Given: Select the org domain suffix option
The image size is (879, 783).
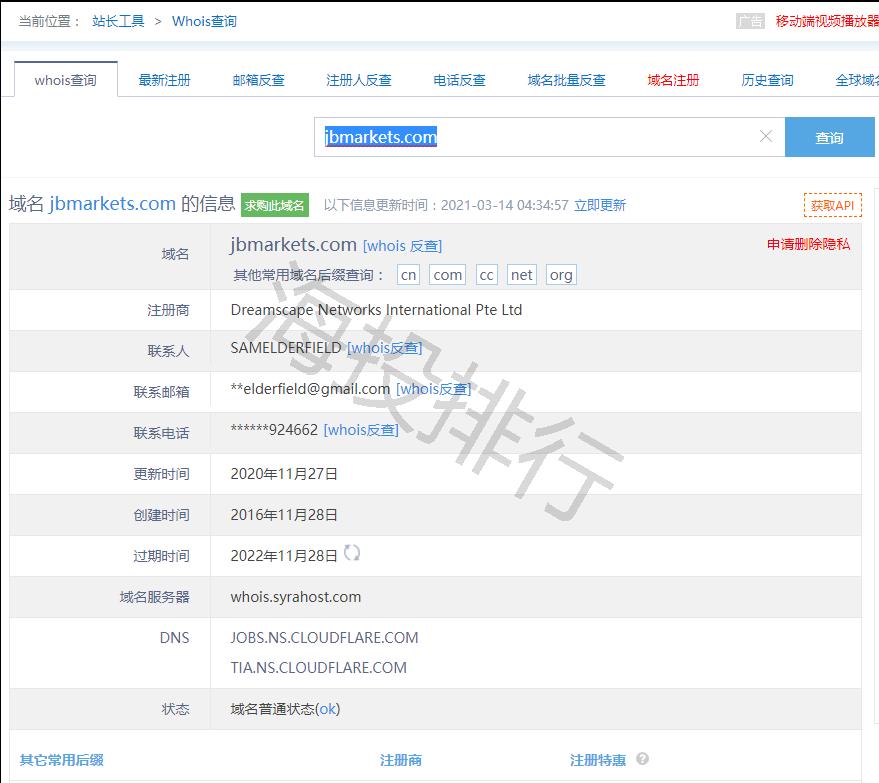Looking at the screenshot, I should (x=561, y=275).
